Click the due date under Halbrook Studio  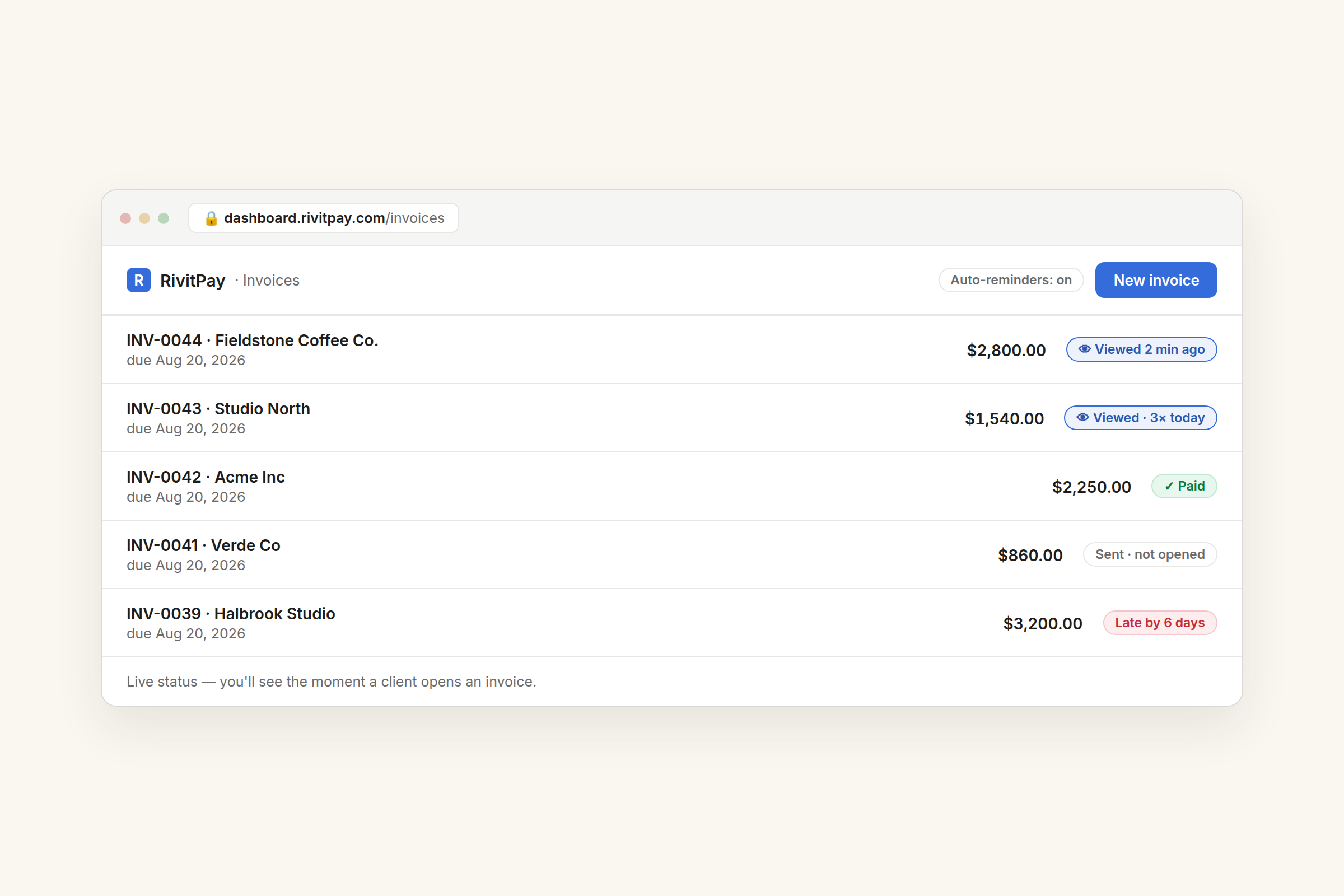pos(186,634)
